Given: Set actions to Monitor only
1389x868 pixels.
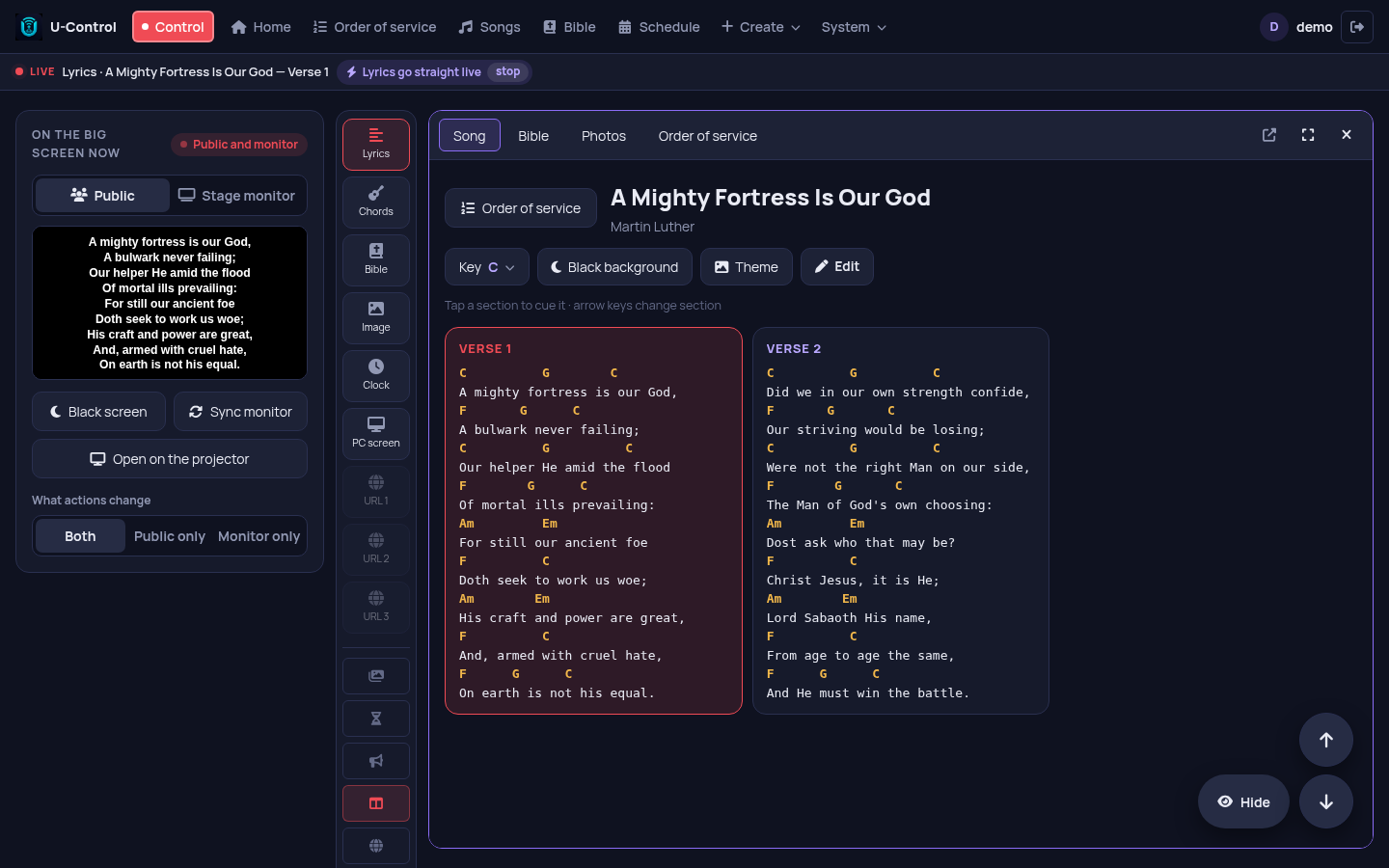Looking at the screenshot, I should 259,536.
